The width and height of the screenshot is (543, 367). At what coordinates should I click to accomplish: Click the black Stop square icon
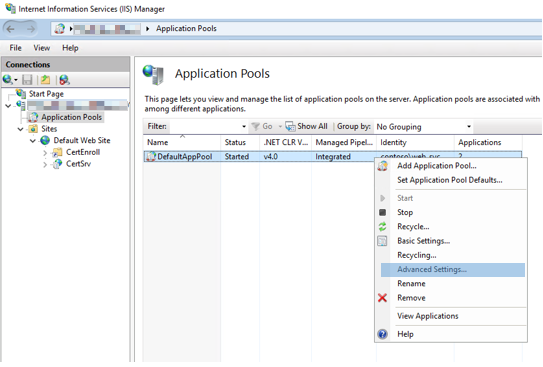382,212
